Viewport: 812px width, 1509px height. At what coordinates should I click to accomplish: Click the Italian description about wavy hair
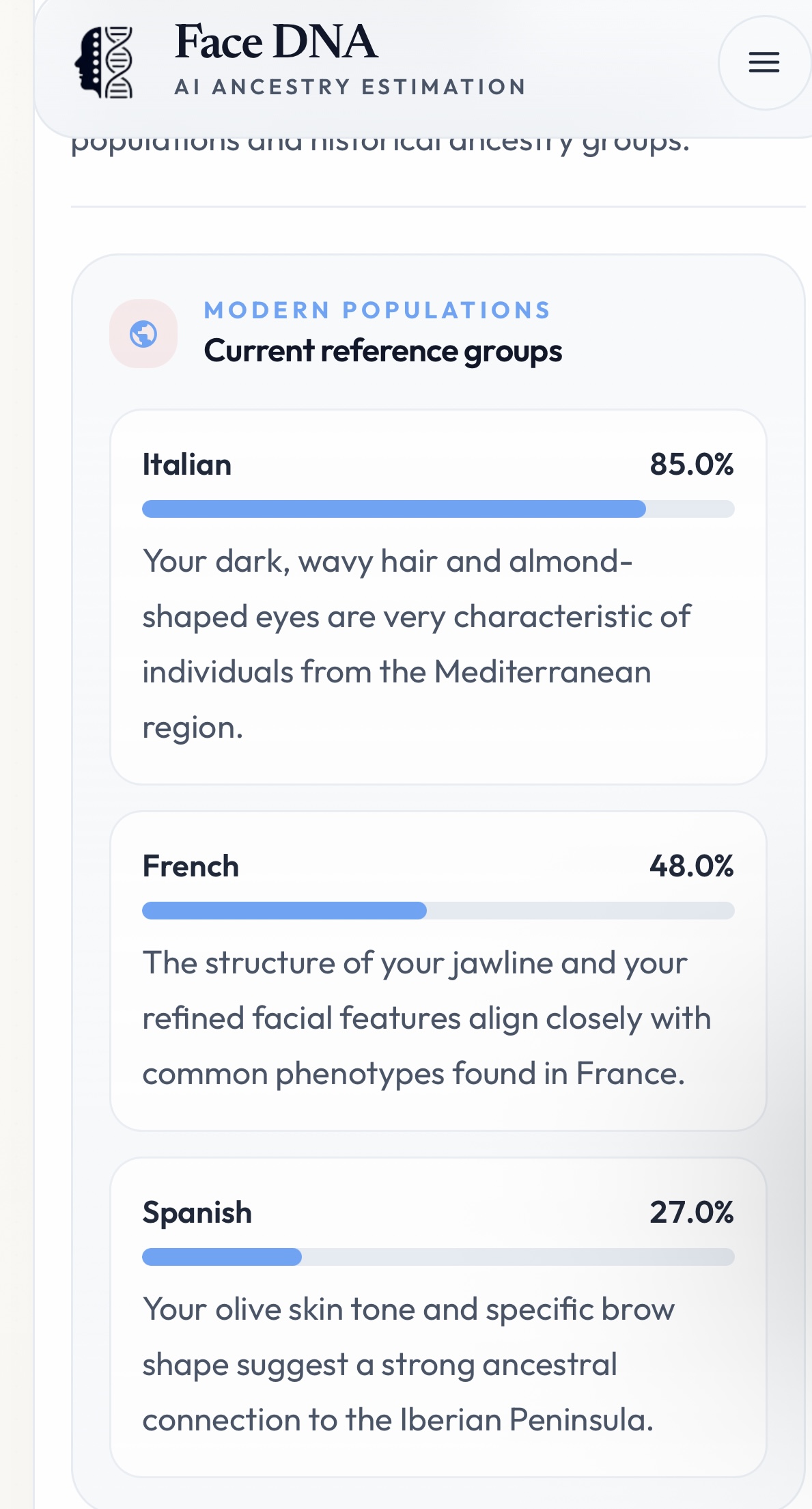click(417, 644)
